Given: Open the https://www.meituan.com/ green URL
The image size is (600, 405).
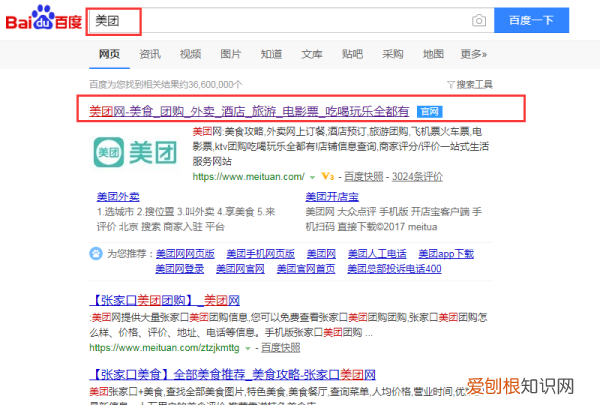Looking at the screenshot, I should coord(249,176).
